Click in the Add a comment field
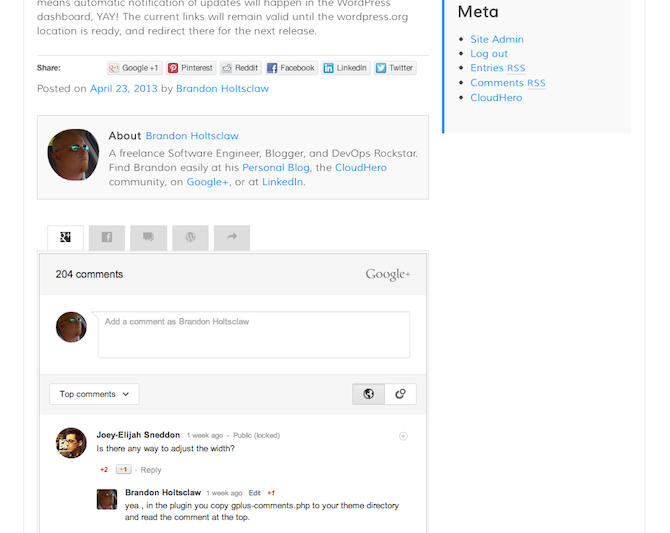Screen dimensions: 670x533 click(x=253, y=335)
